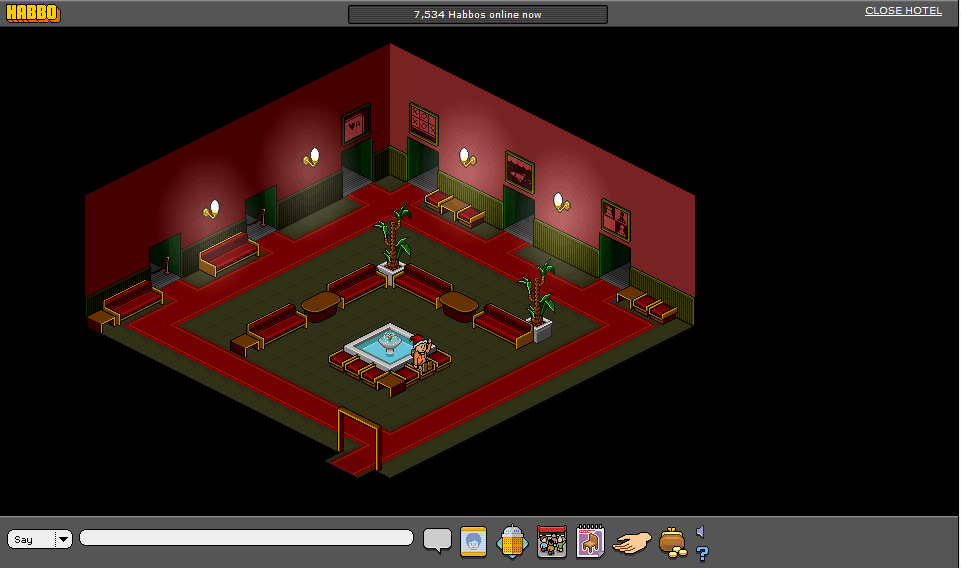Mute sound with the speaker icon
This screenshot has width=961, height=568.
click(701, 531)
